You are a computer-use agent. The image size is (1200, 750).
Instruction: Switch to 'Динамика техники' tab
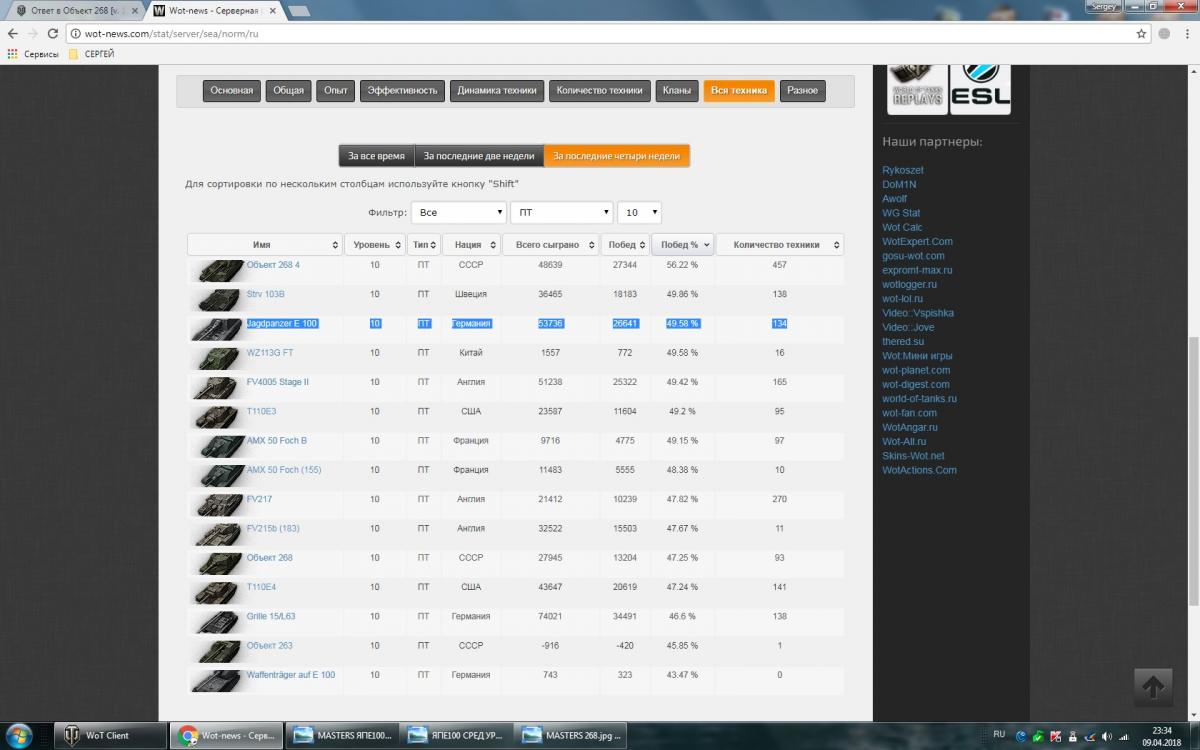click(497, 91)
